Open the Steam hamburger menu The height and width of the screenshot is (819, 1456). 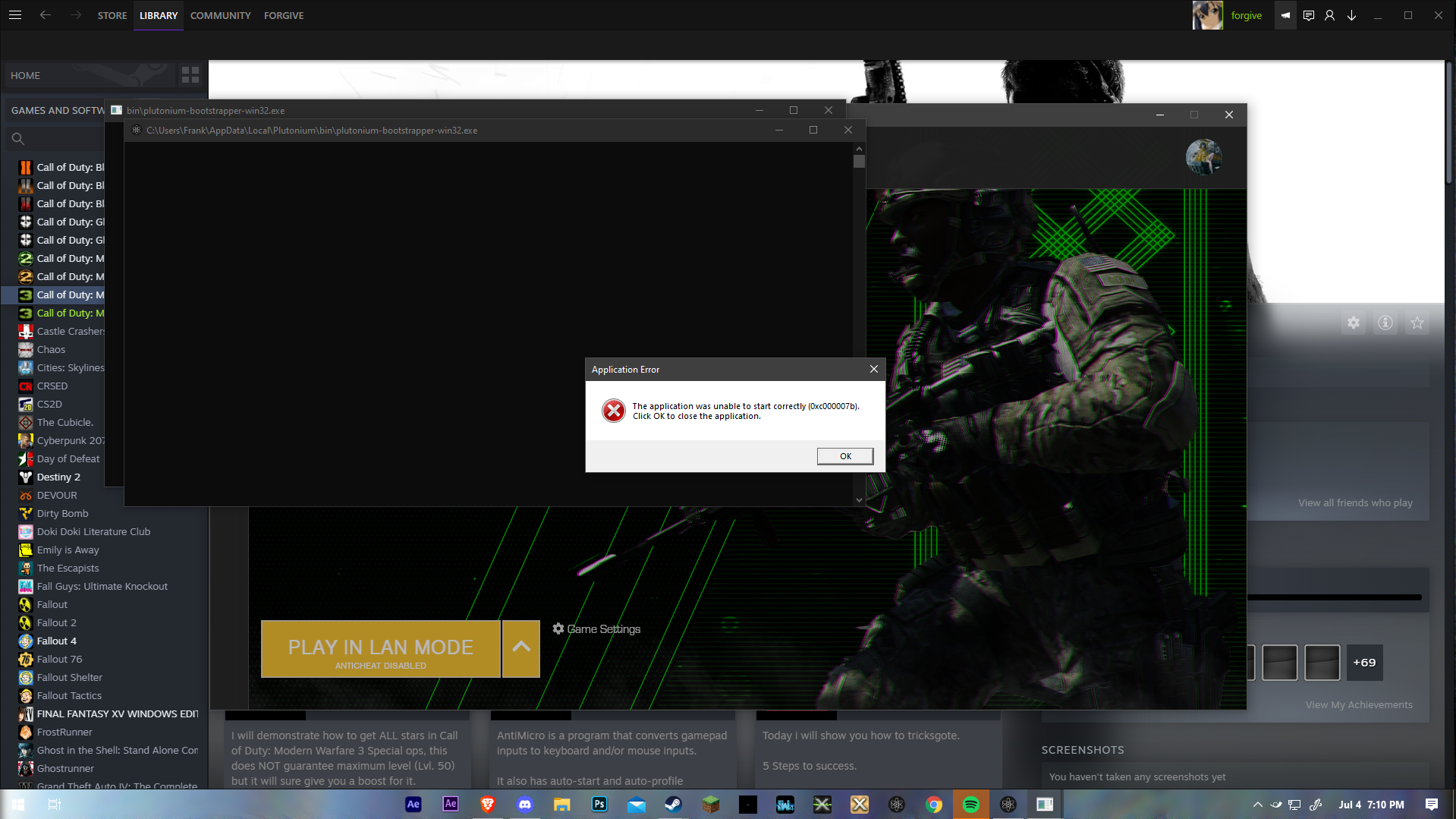point(15,15)
